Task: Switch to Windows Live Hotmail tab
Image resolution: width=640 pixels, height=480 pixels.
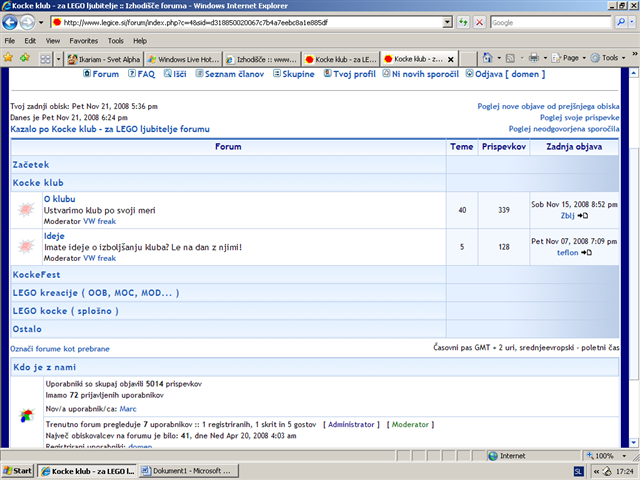Action: coord(183,60)
